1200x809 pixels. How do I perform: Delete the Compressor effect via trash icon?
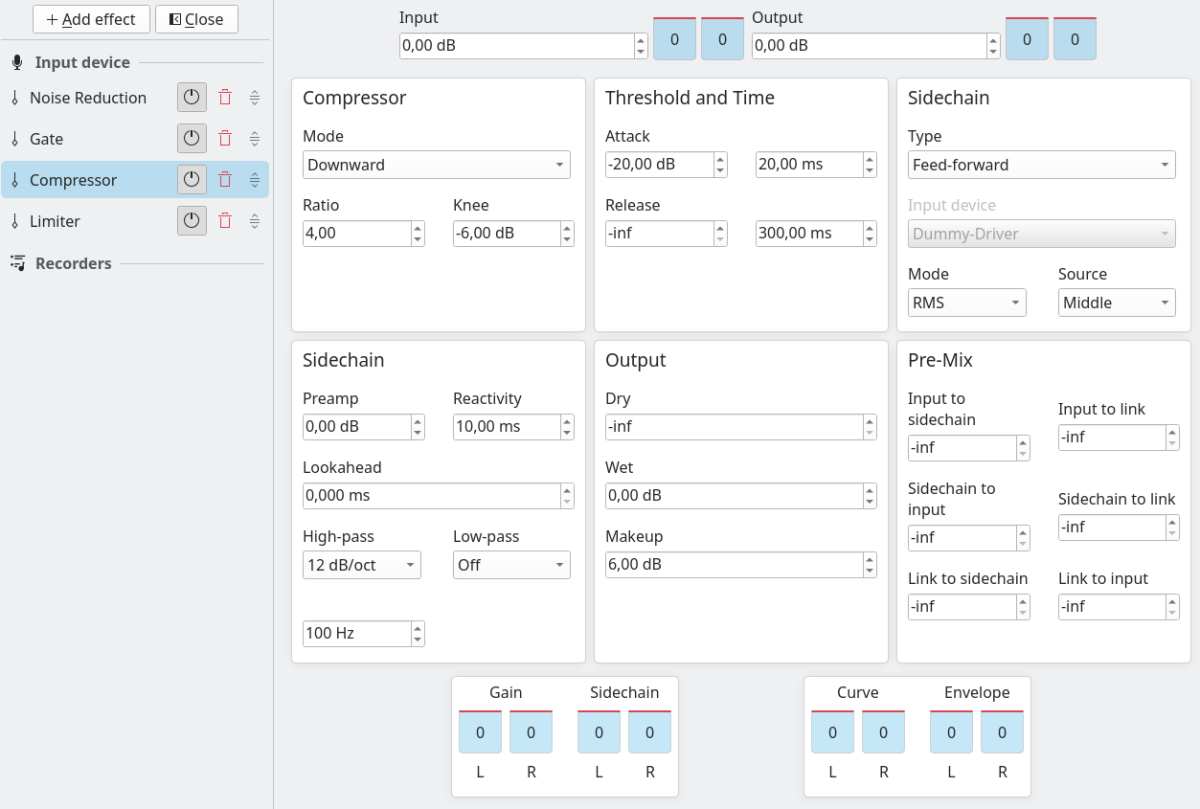click(x=225, y=179)
